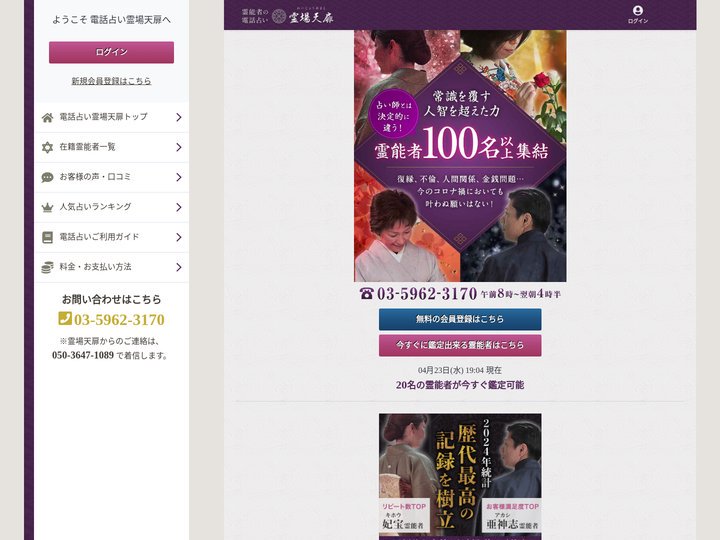Screen dimensions: 720x540
Task: Click the yellow phone icon in sidebar contact
Action: point(65,318)
